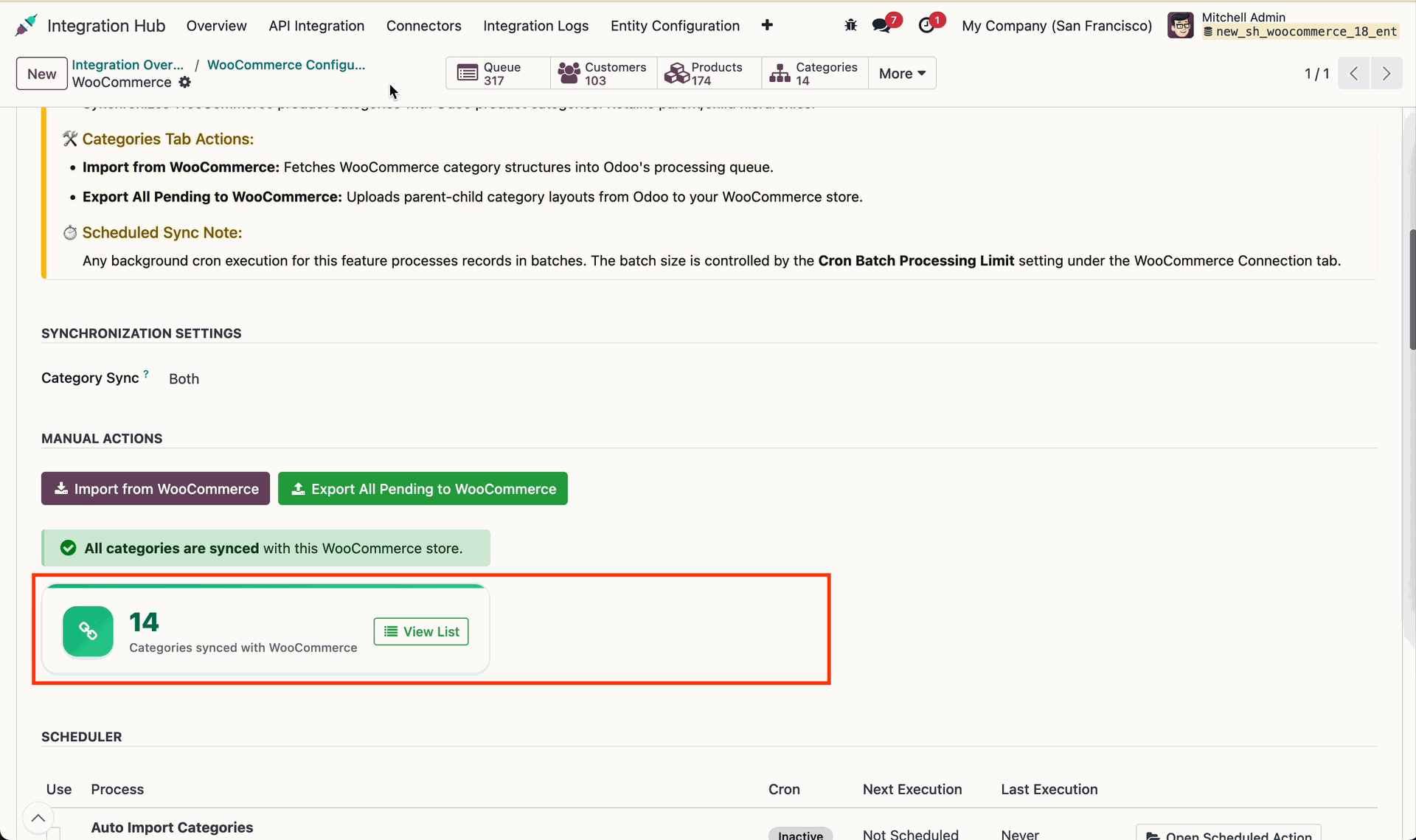Image resolution: width=1416 pixels, height=840 pixels.
Task: Open the conversations chat bubble icon
Action: [882, 25]
